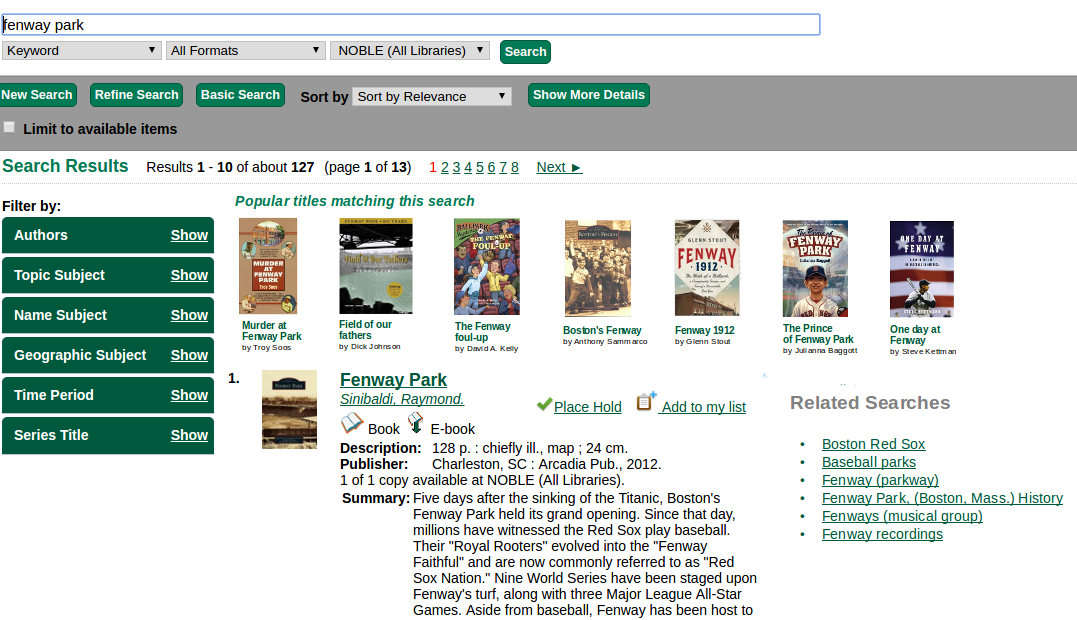Click the Fenway 1912 title link
Screen dimensions: 1077x620
click(x=704, y=330)
